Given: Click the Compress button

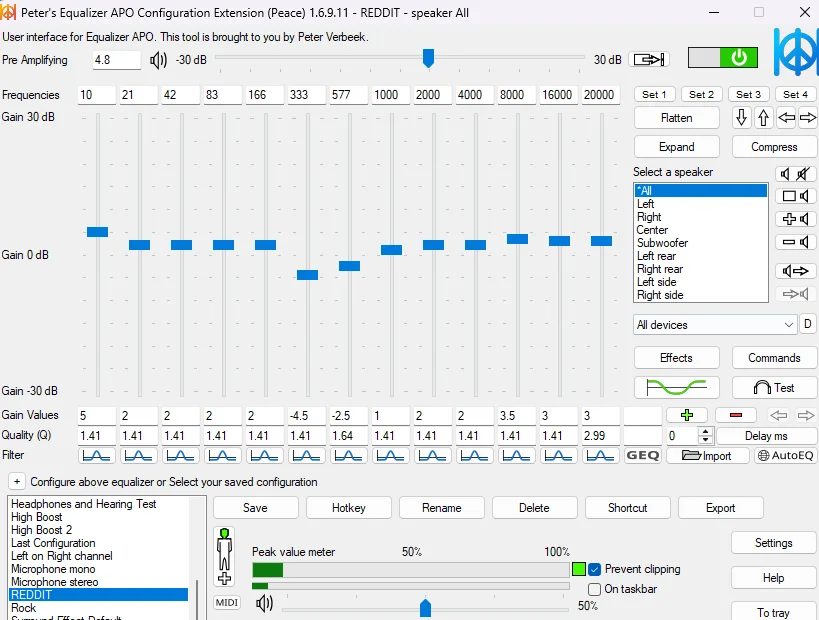Looking at the screenshot, I should point(774,147).
